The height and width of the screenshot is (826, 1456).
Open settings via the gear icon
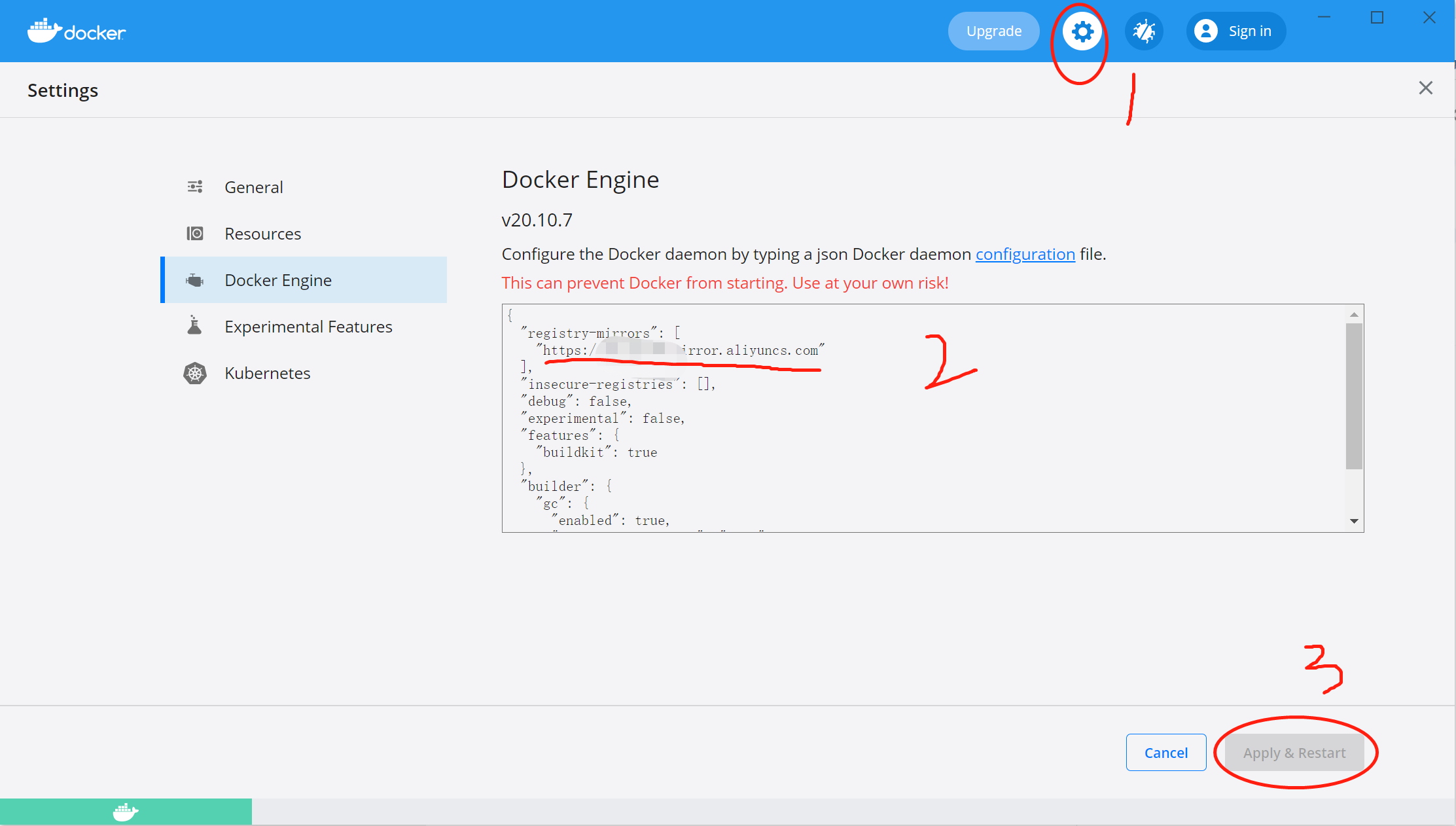click(x=1082, y=31)
